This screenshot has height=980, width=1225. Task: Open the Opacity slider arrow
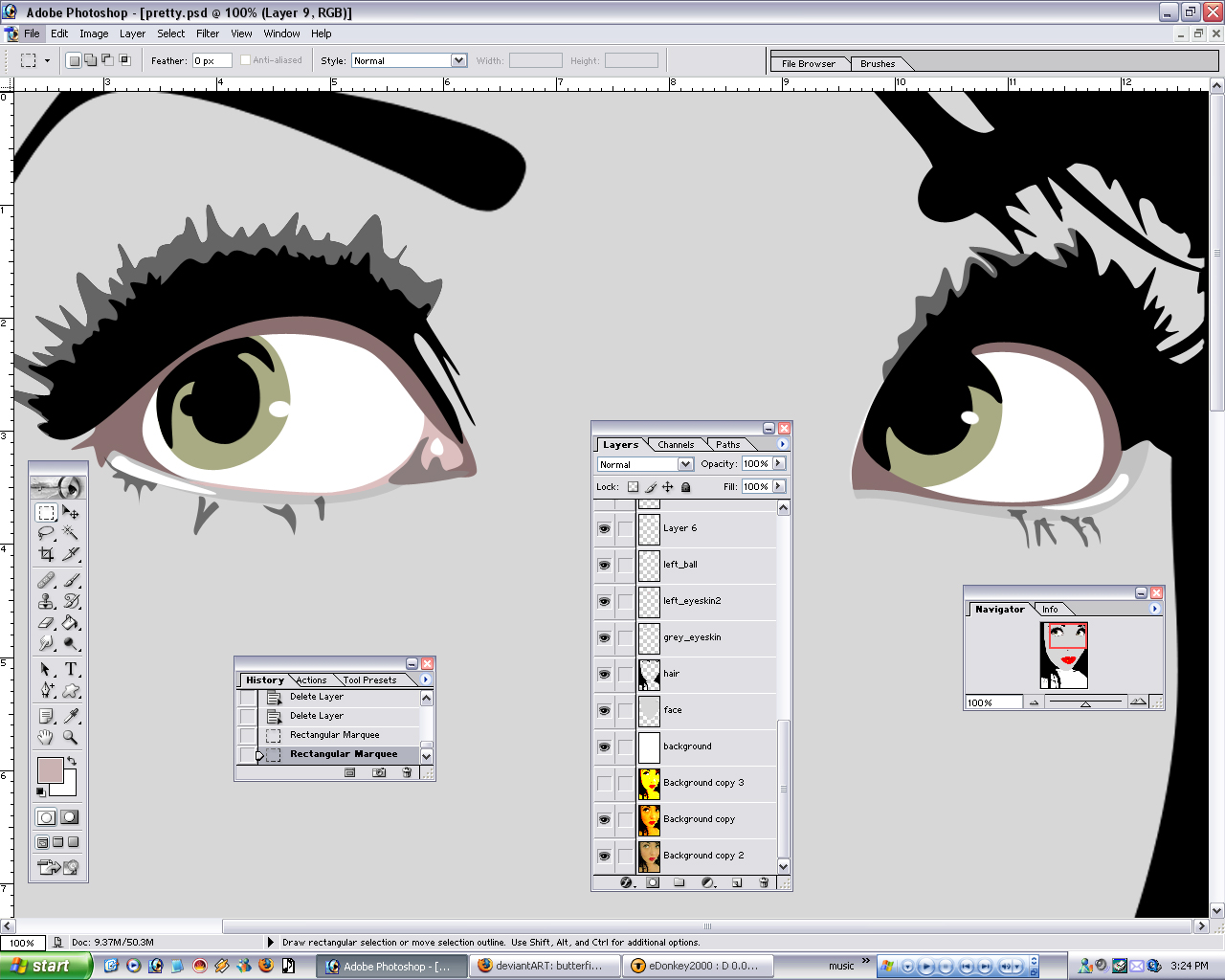click(x=779, y=463)
